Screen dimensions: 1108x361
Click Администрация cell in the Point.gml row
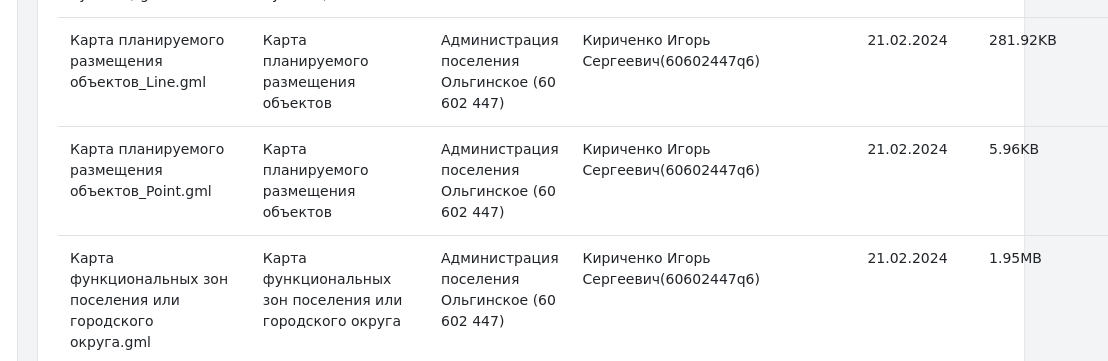500,181
